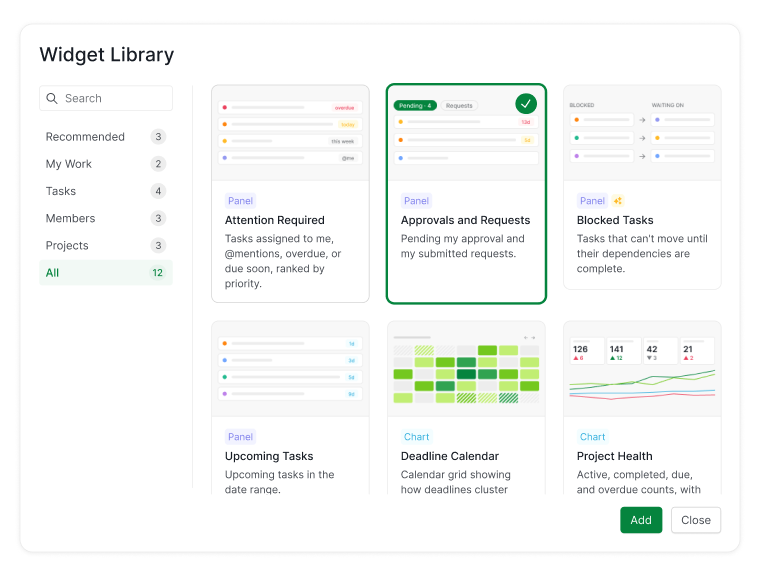Click the Add button
Screen dimensions: 768x576
tap(641, 520)
